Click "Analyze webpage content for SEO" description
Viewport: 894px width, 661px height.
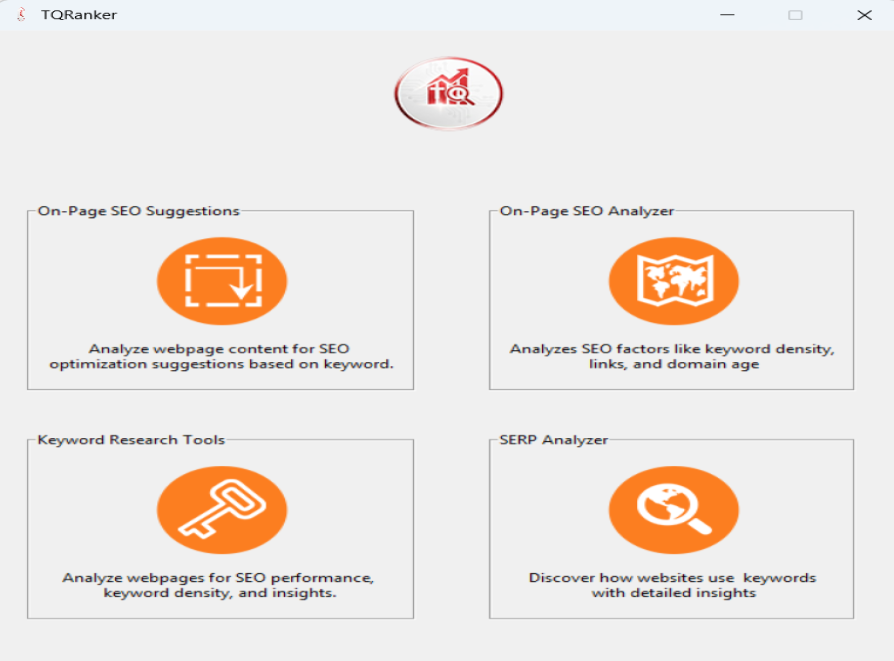pyautogui.click(x=219, y=349)
